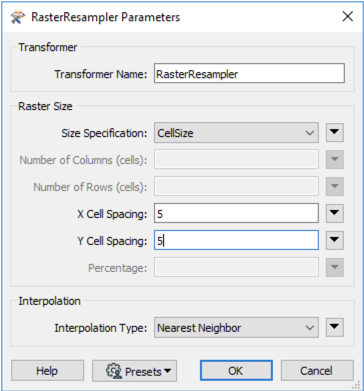Open the Interpolation Type dropdown list
The width and height of the screenshot is (364, 391).
236,328
